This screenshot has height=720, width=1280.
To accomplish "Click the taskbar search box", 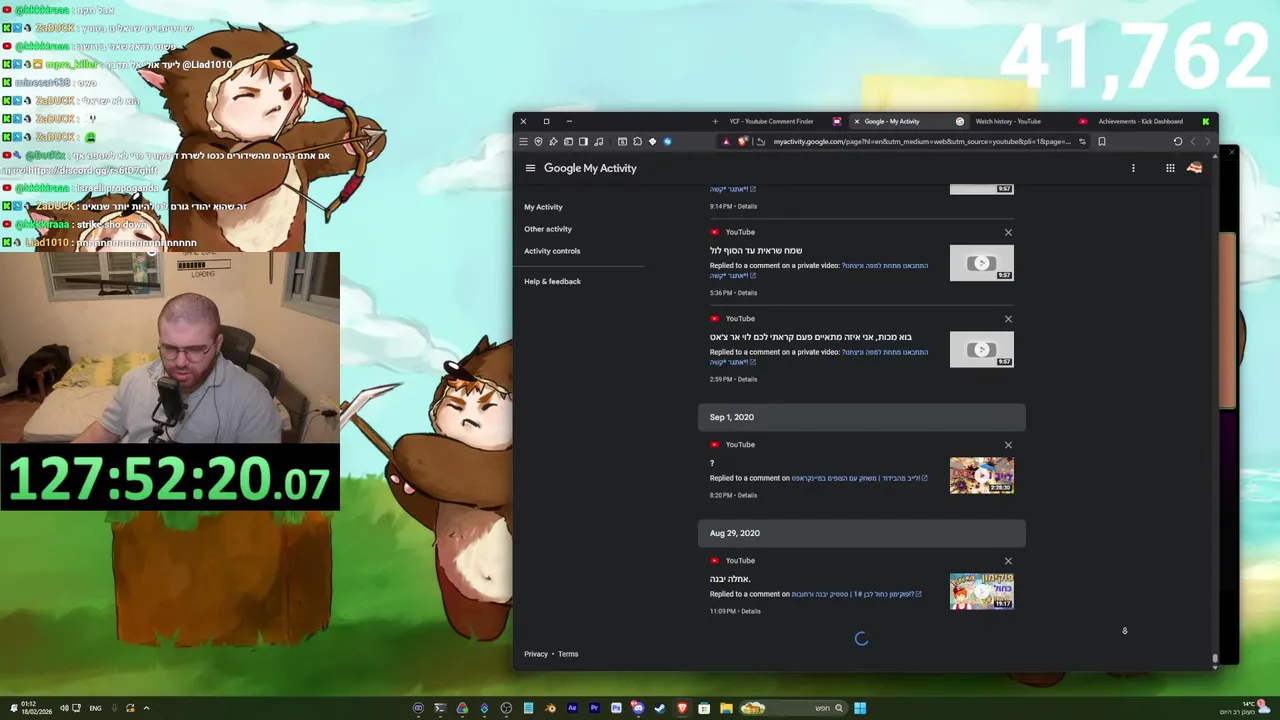I will pyautogui.click(x=794, y=708).
